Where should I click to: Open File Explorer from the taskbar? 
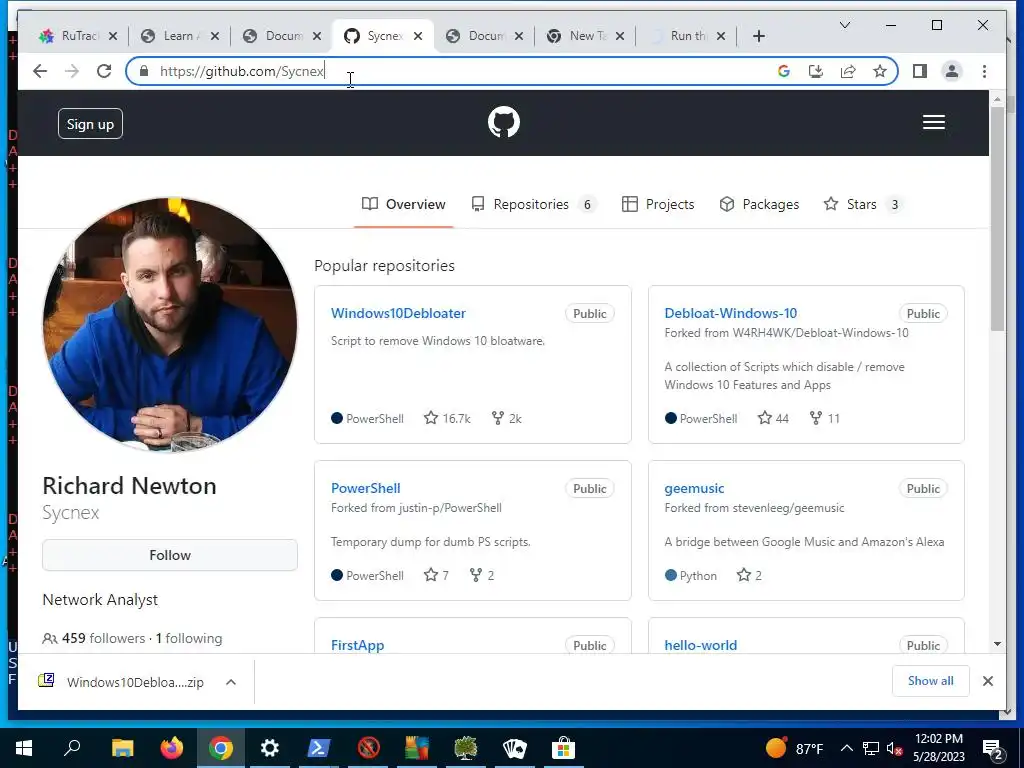pos(122,748)
